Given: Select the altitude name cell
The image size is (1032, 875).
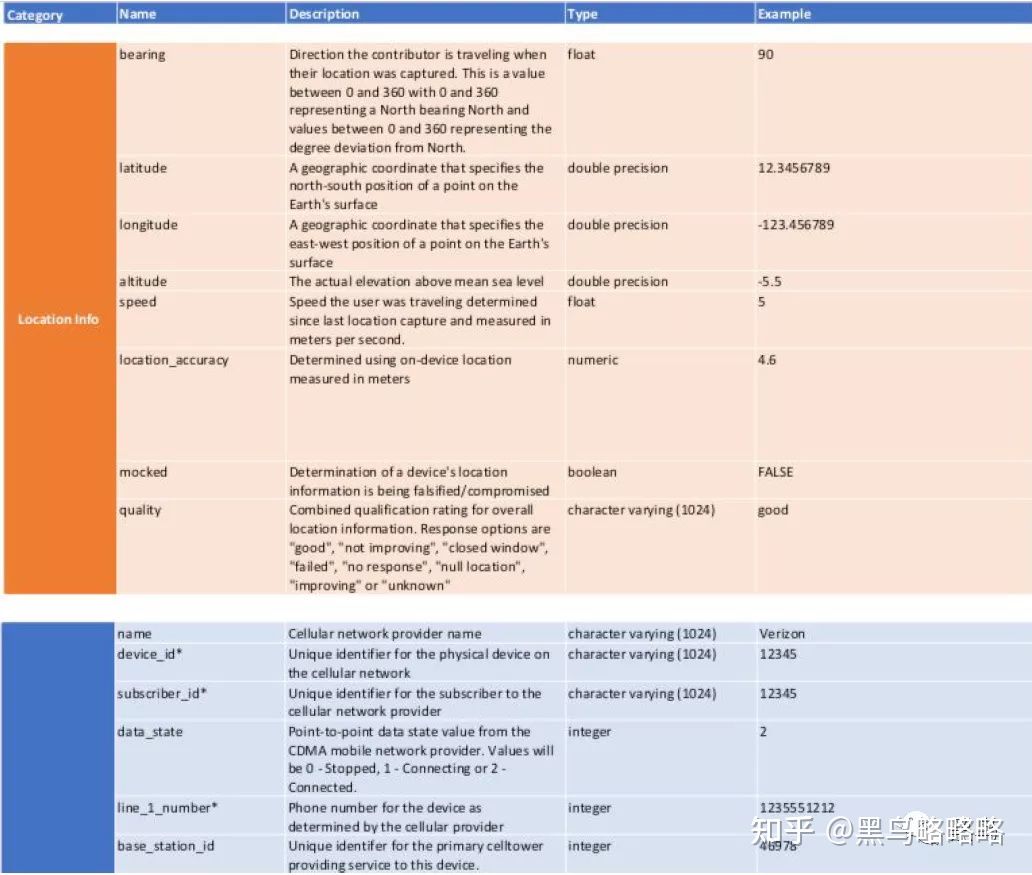Looking at the screenshot, I should pyautogui.click(x=143, y=281).
